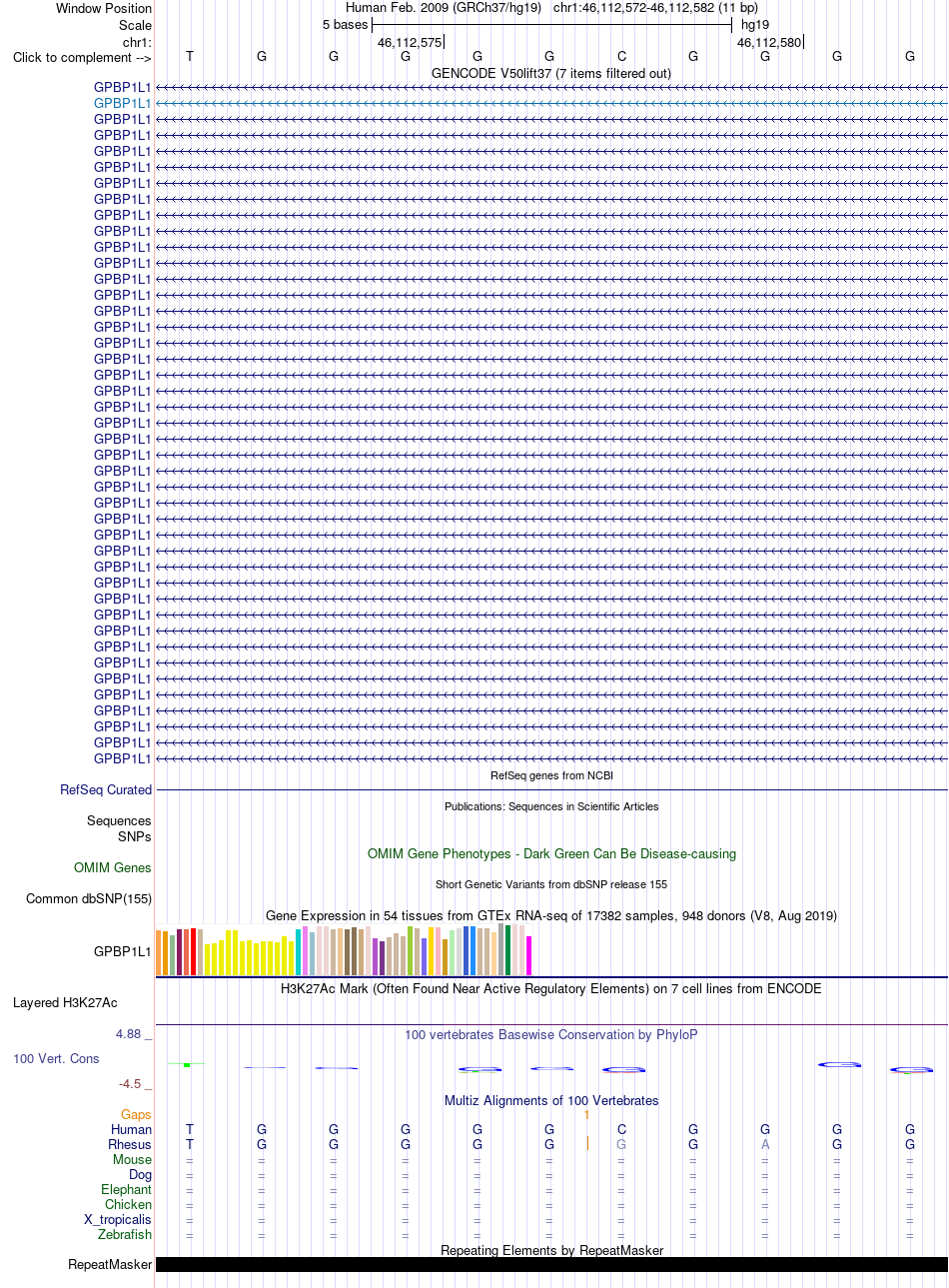Click the '5 bases' scale bar label
The height and width of the screenshot is (1288, 949).
[345, 25]
